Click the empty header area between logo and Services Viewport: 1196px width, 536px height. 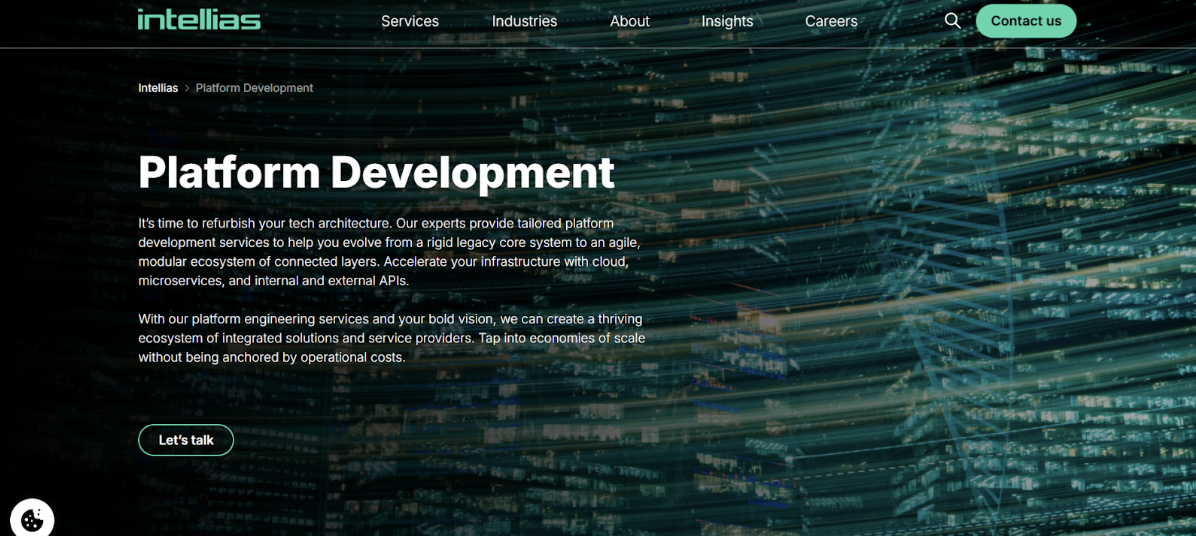pyautogui.click(x=320, y=21)
